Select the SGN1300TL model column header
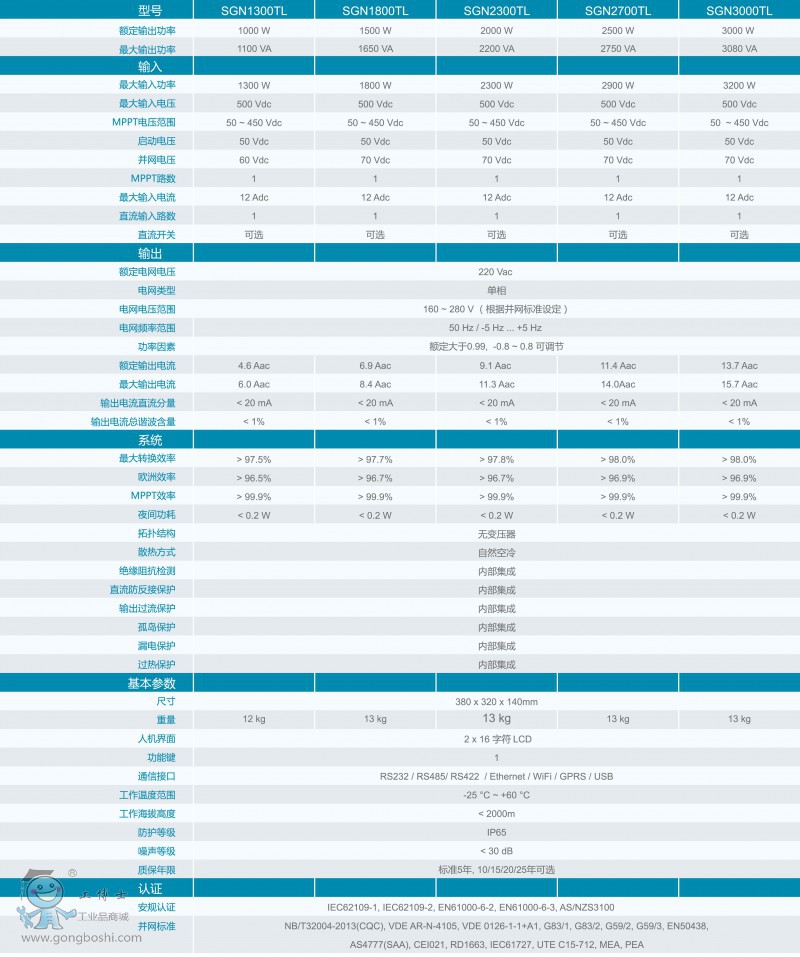This screenshot has height=957, width=800. pos(253,10)
